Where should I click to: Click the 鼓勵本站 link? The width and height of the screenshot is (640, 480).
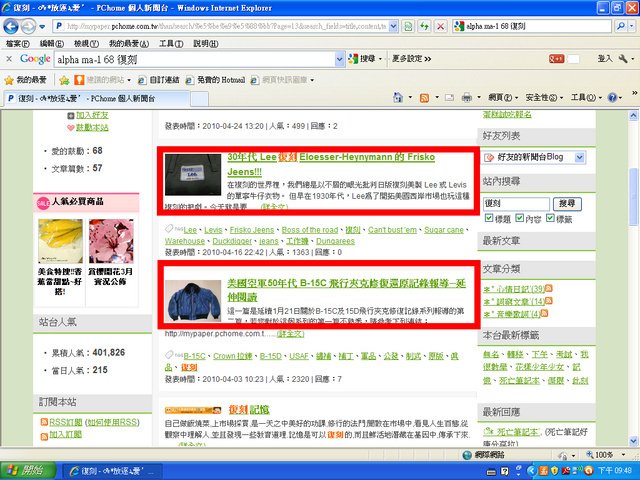[92, 127]
